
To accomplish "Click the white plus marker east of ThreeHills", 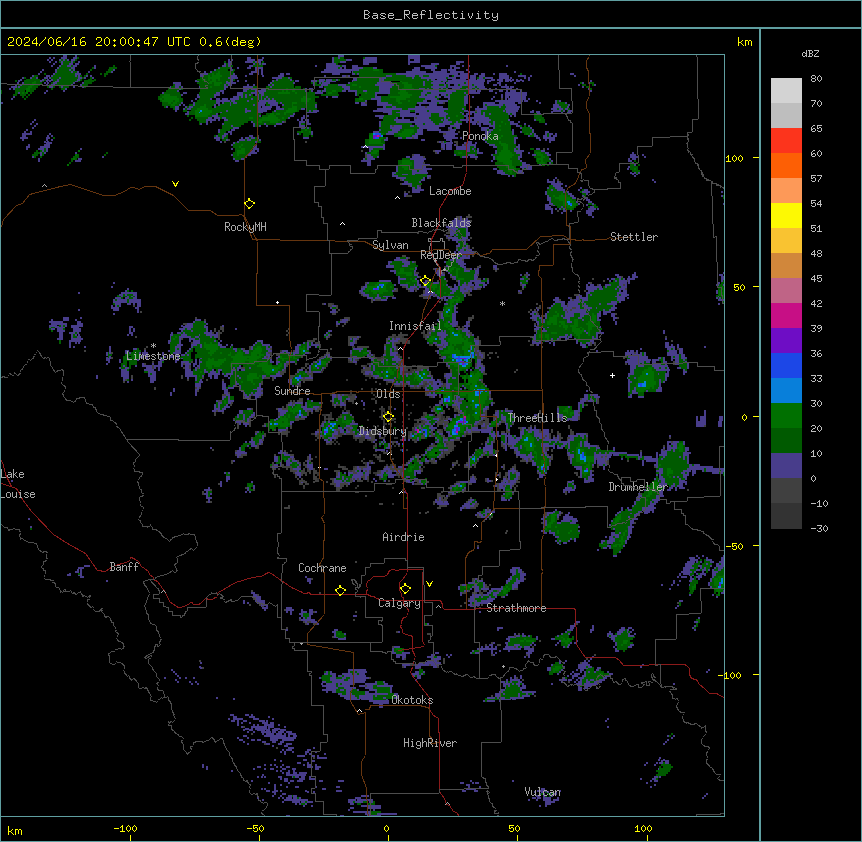I will click(x=612, y=375).
